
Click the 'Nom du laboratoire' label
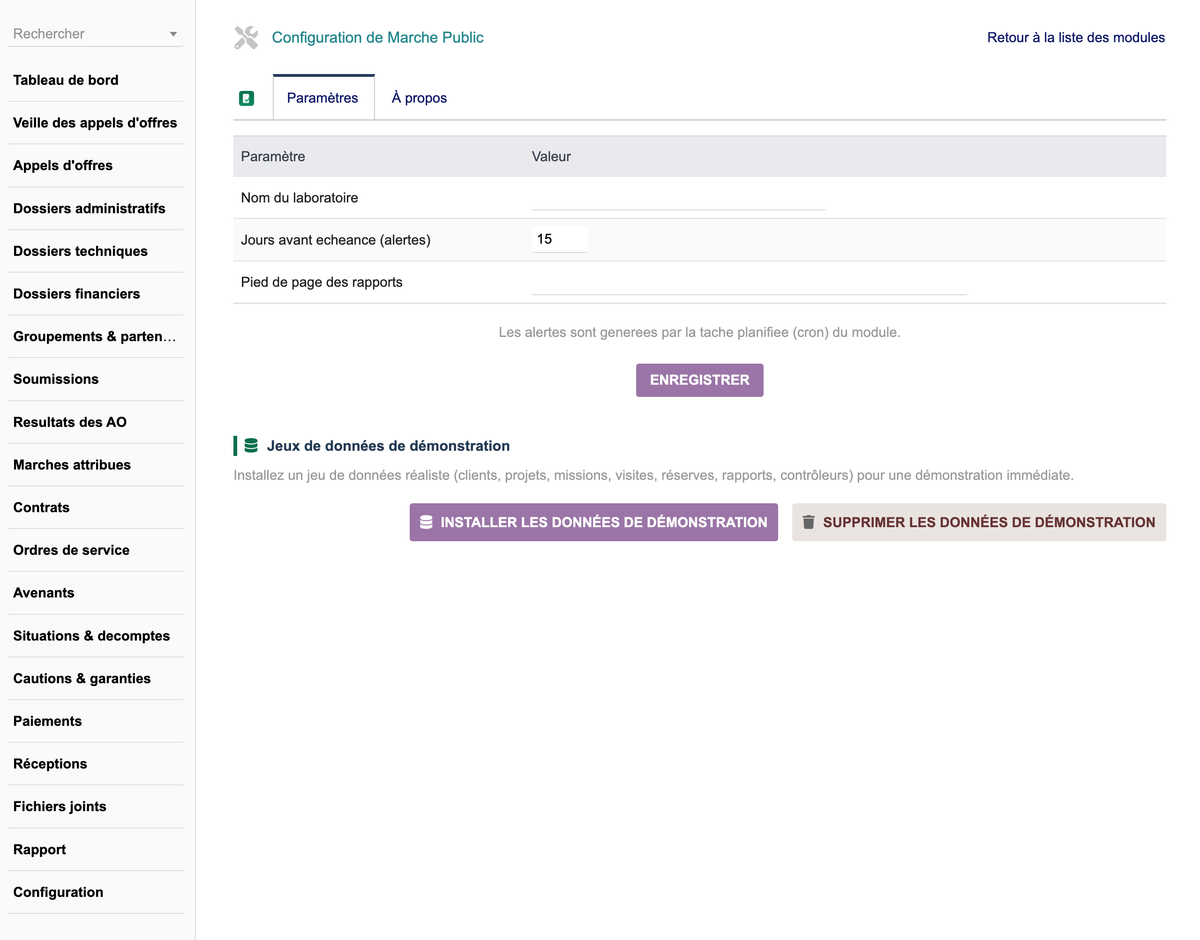(x=299, y=198)
